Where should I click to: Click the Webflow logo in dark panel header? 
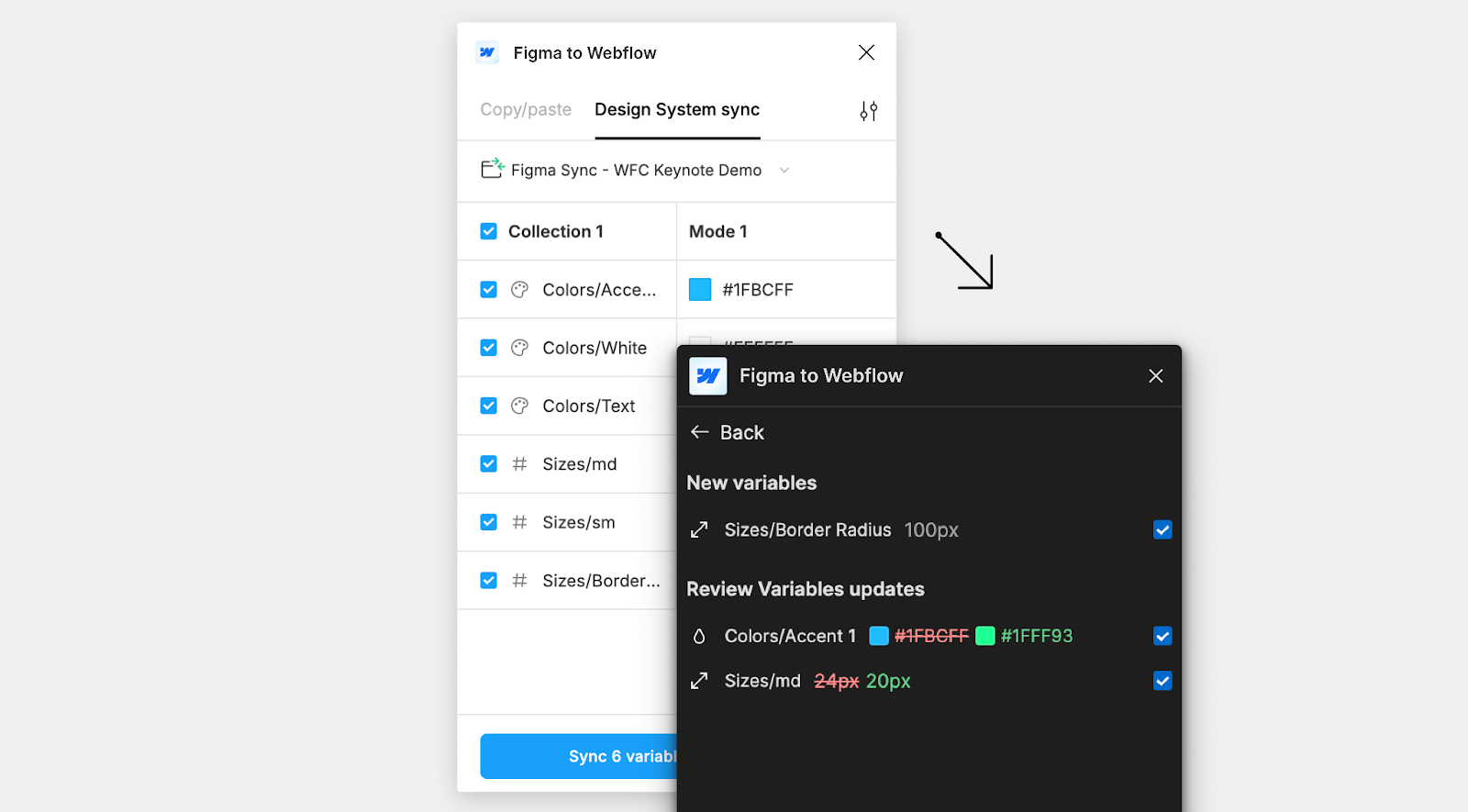[x=708, y=376]
